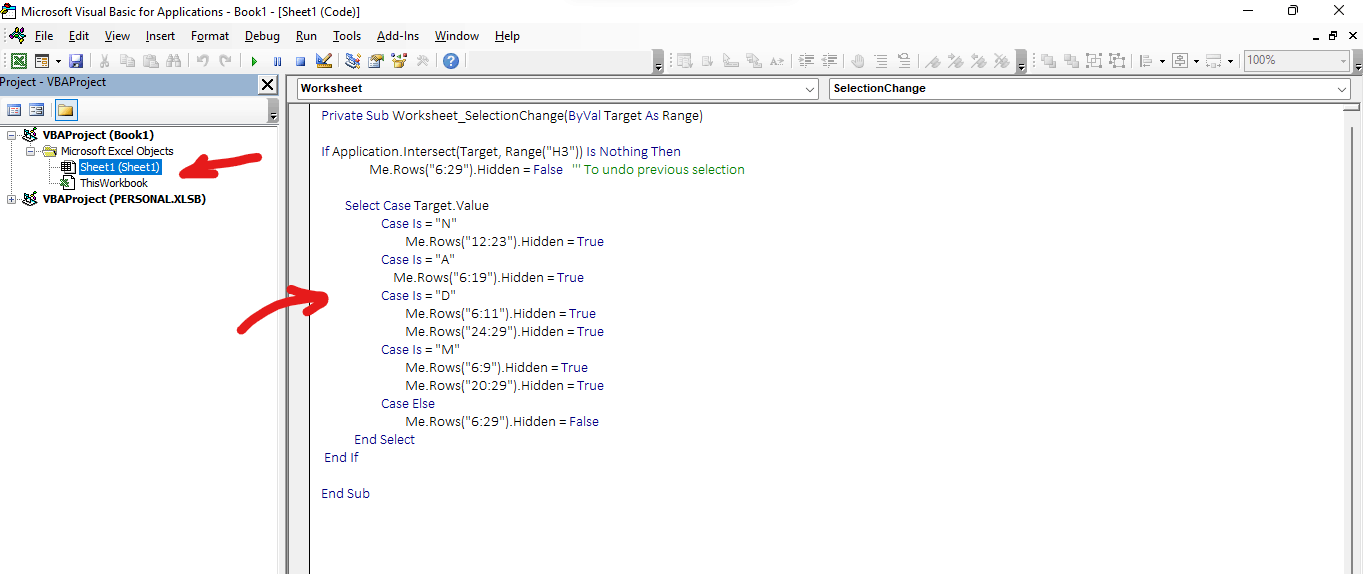Select Sheet1 (Sheet1) in the project tree
Screen dimensions: 1363x574
(120, 167)
